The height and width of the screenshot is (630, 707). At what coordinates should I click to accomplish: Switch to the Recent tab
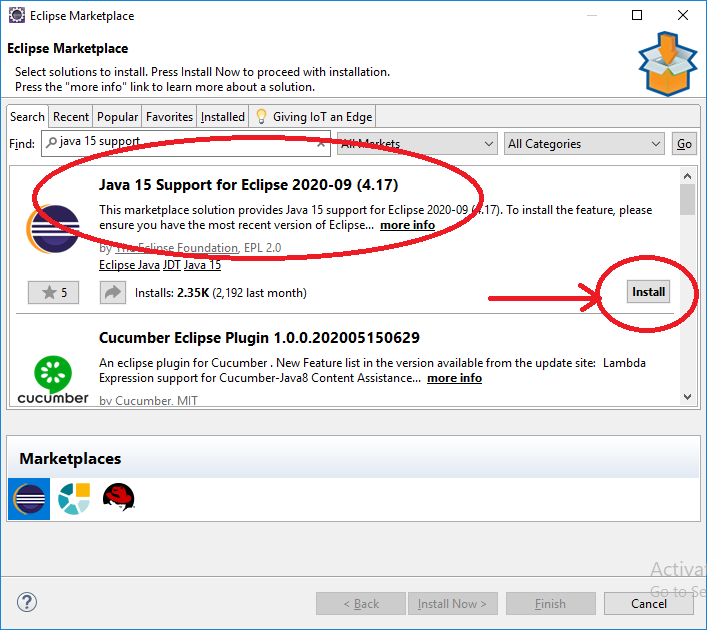71,117
